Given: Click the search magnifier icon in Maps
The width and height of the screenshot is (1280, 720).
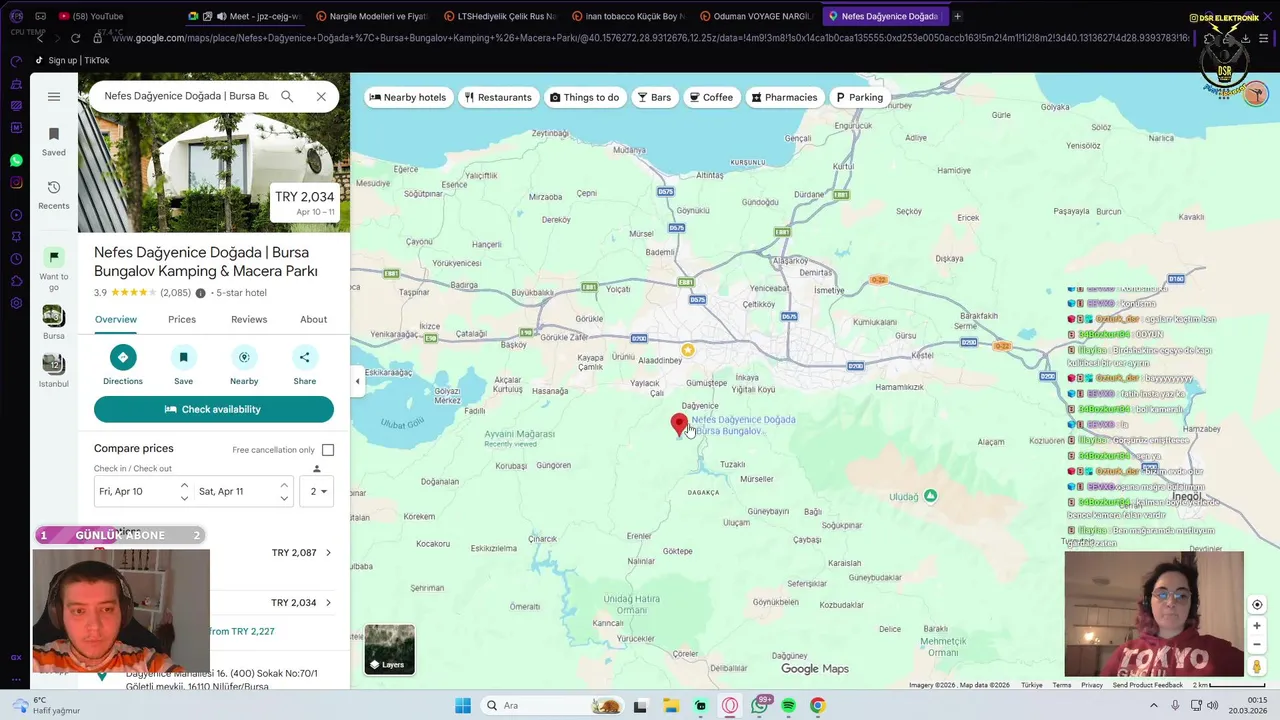Looking at the screenshot, I should (x=287, y=97).
